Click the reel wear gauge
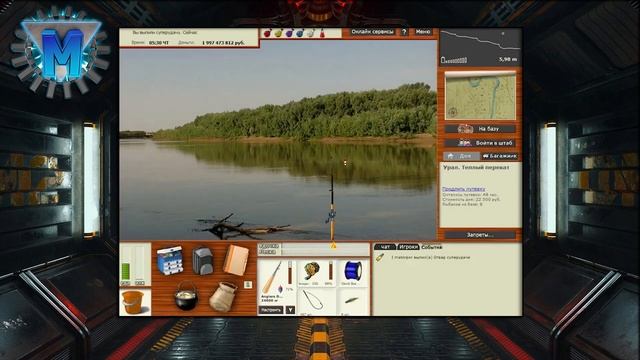This screenshot has width=640, height=360. [331, 271]
